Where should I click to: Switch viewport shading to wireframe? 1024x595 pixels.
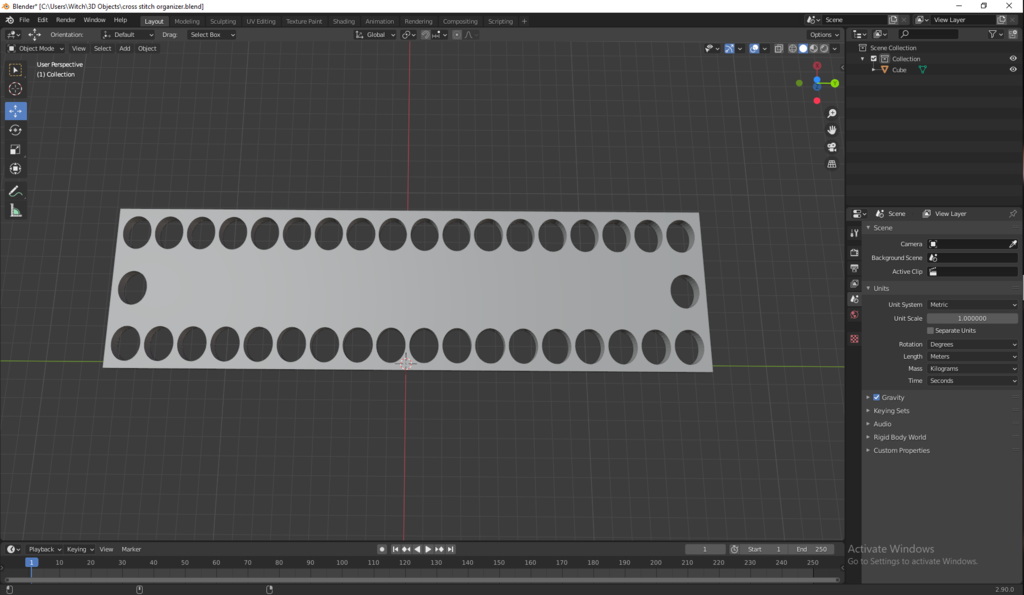[x=792, y=48]
